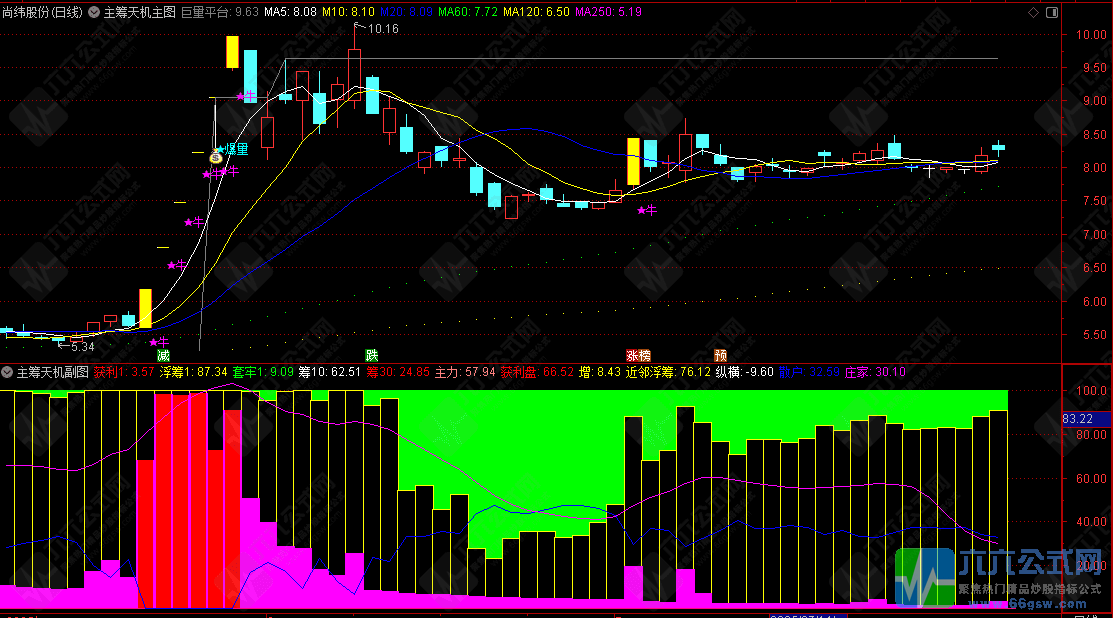This screenshot has width=1113, height=618.
Task: Click the 10.16 high price label
Action: point(383,29)
